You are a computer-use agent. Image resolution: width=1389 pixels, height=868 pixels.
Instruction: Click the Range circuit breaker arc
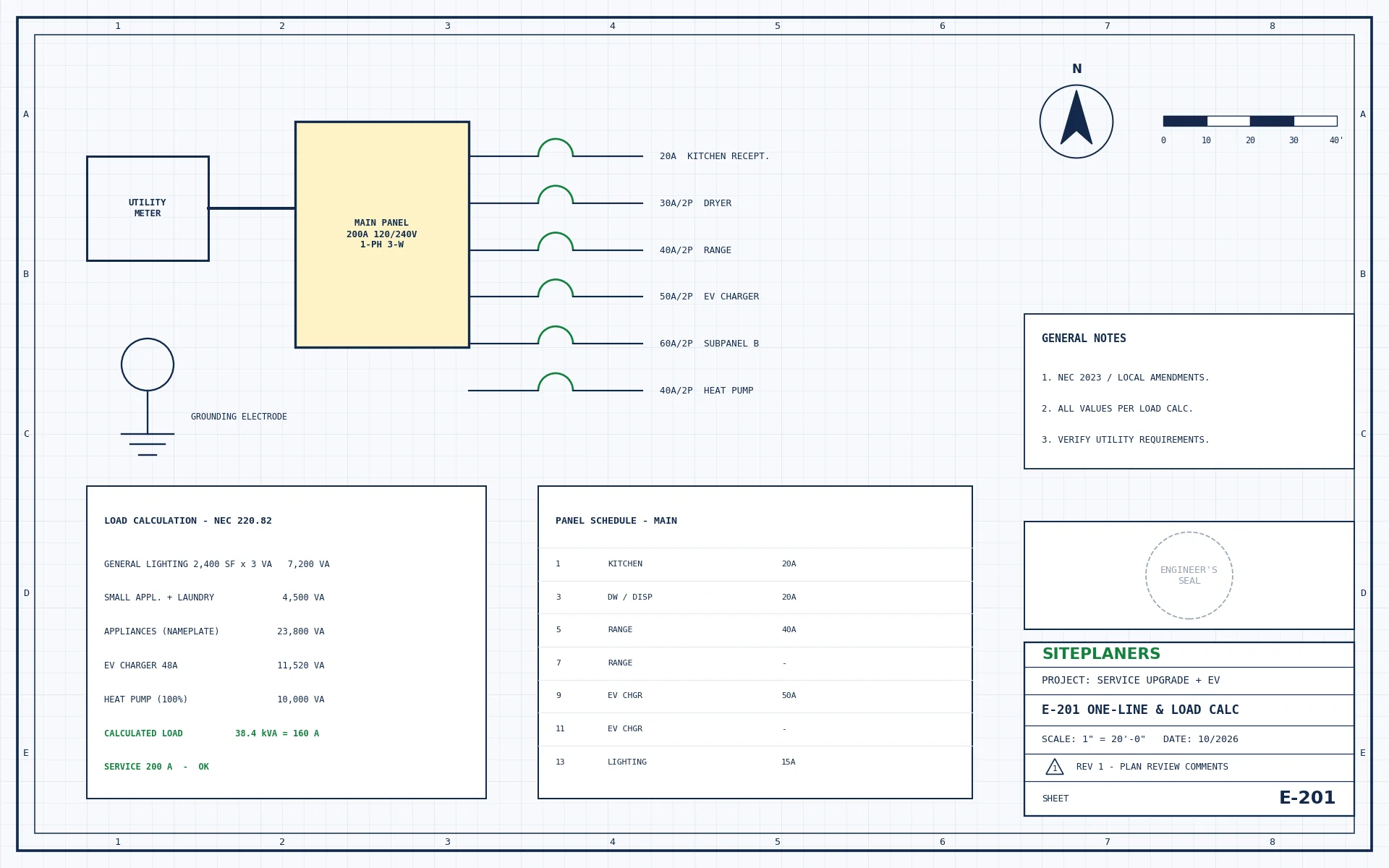[x=556, y=242]
